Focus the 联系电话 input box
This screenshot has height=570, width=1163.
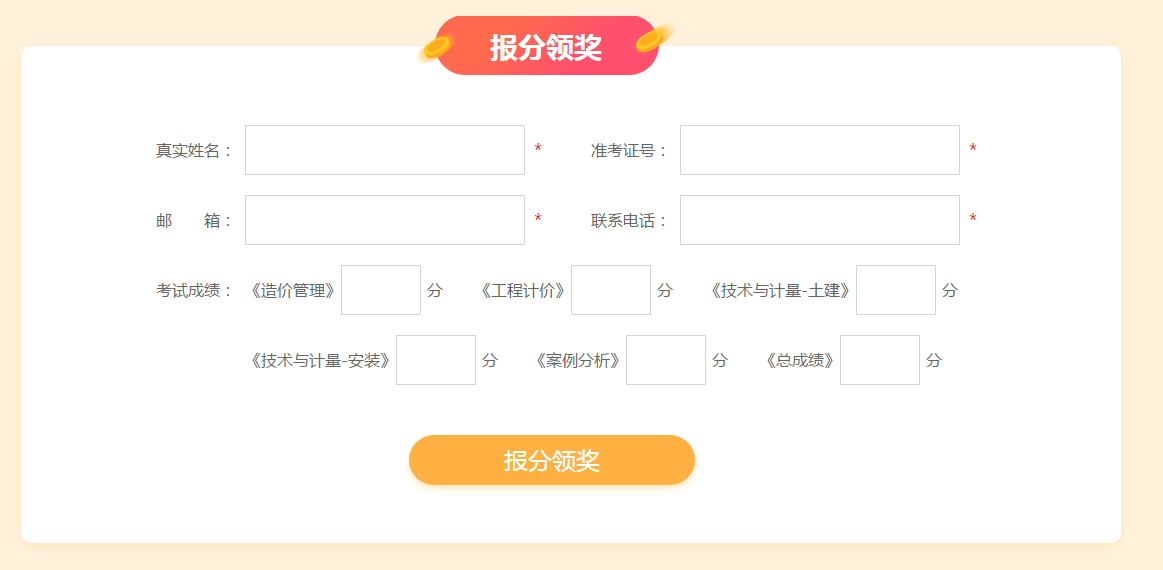point(819,220)
